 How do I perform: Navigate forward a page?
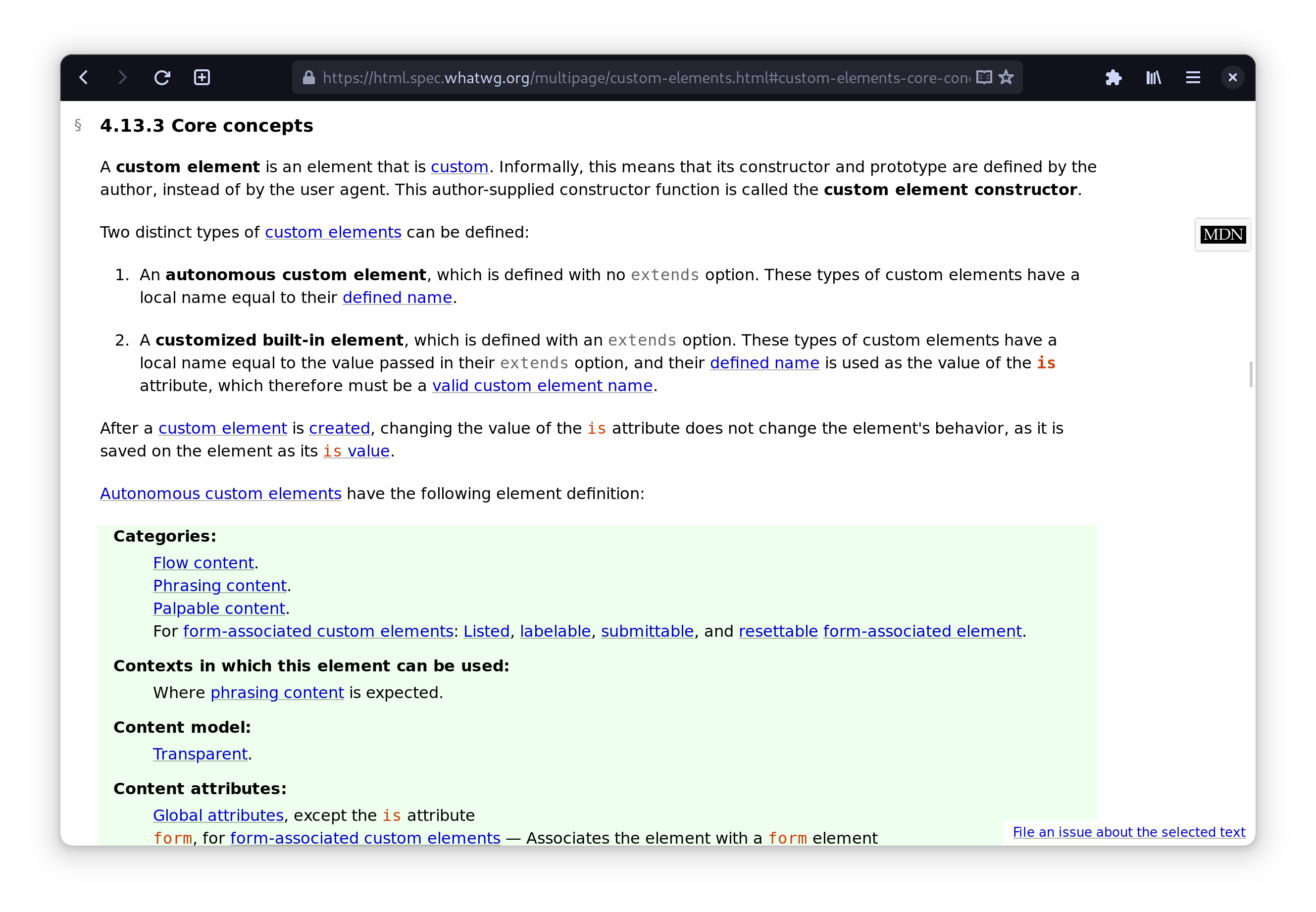(x=122, y=77)
